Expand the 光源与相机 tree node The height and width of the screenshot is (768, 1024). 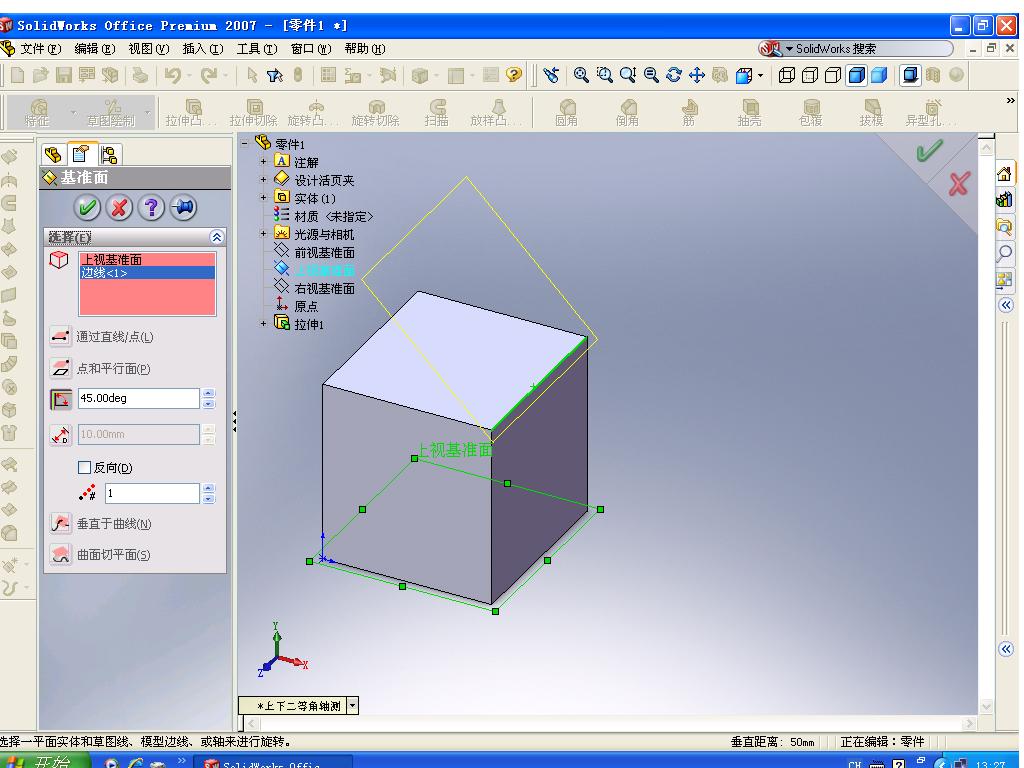(263, 233)
